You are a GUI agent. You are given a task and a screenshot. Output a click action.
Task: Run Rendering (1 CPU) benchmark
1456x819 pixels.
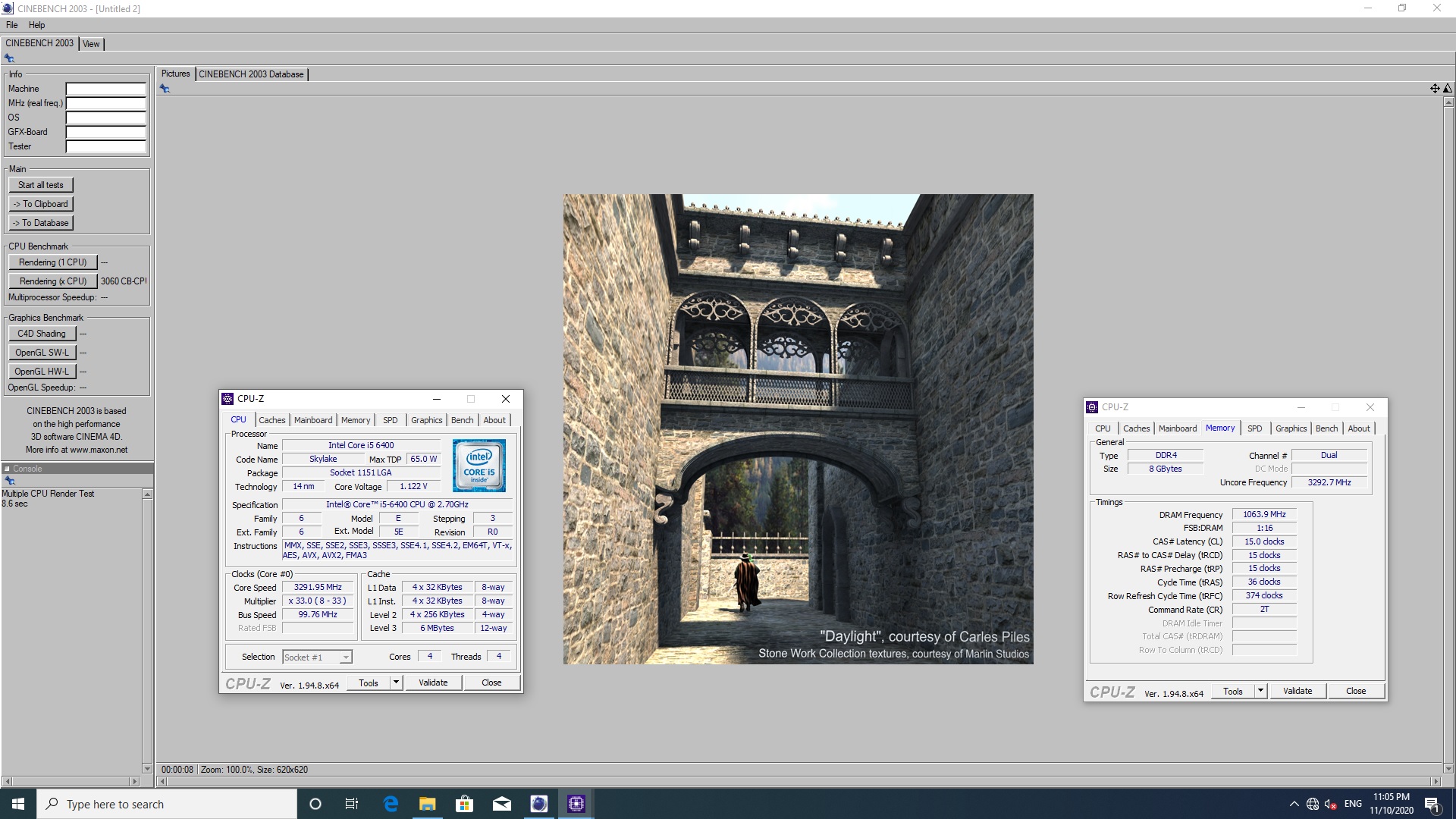pyautogui.click(x=53, y=262)
